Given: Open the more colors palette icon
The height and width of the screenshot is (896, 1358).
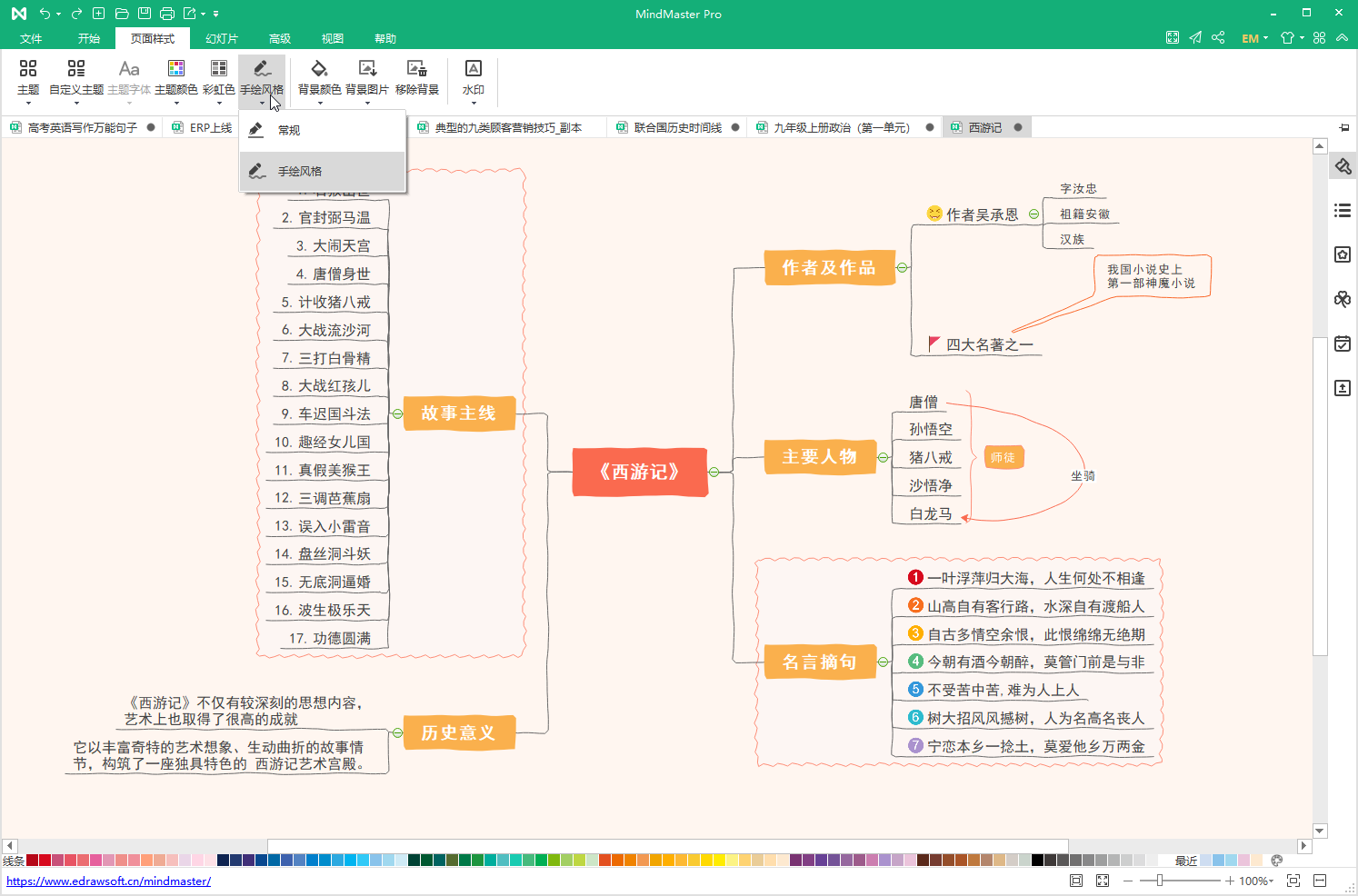Looking at the screenshot, I should point(1277,860).
